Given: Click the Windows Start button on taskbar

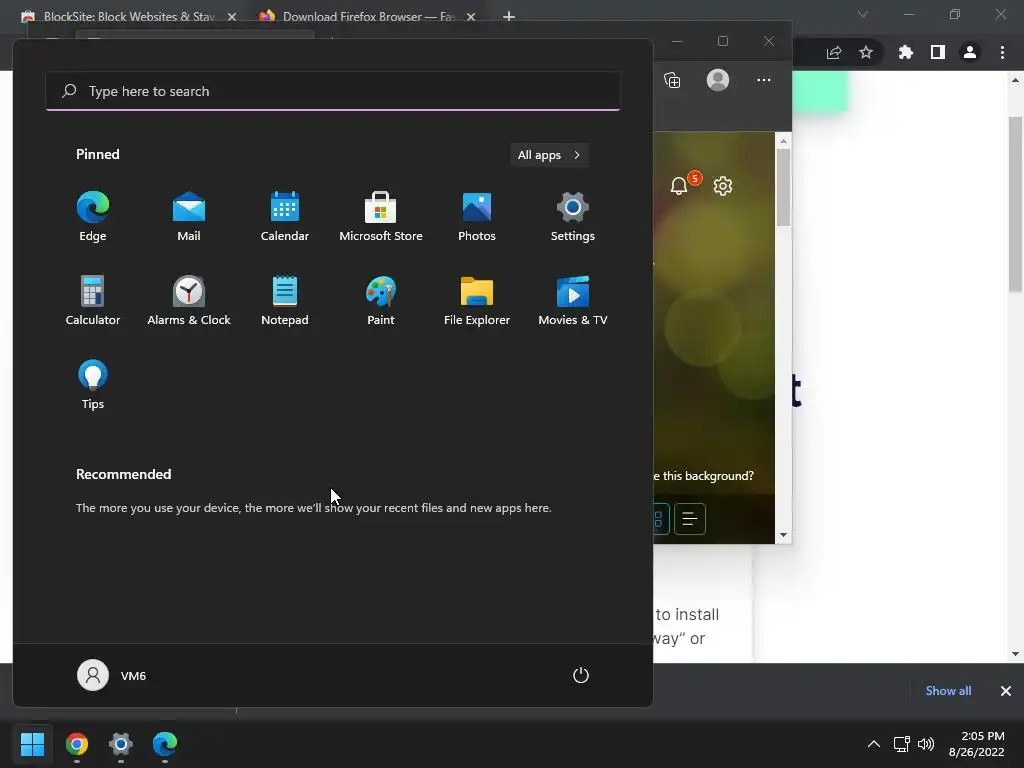Looking at the screenshot, I should [x=32, y=744].
